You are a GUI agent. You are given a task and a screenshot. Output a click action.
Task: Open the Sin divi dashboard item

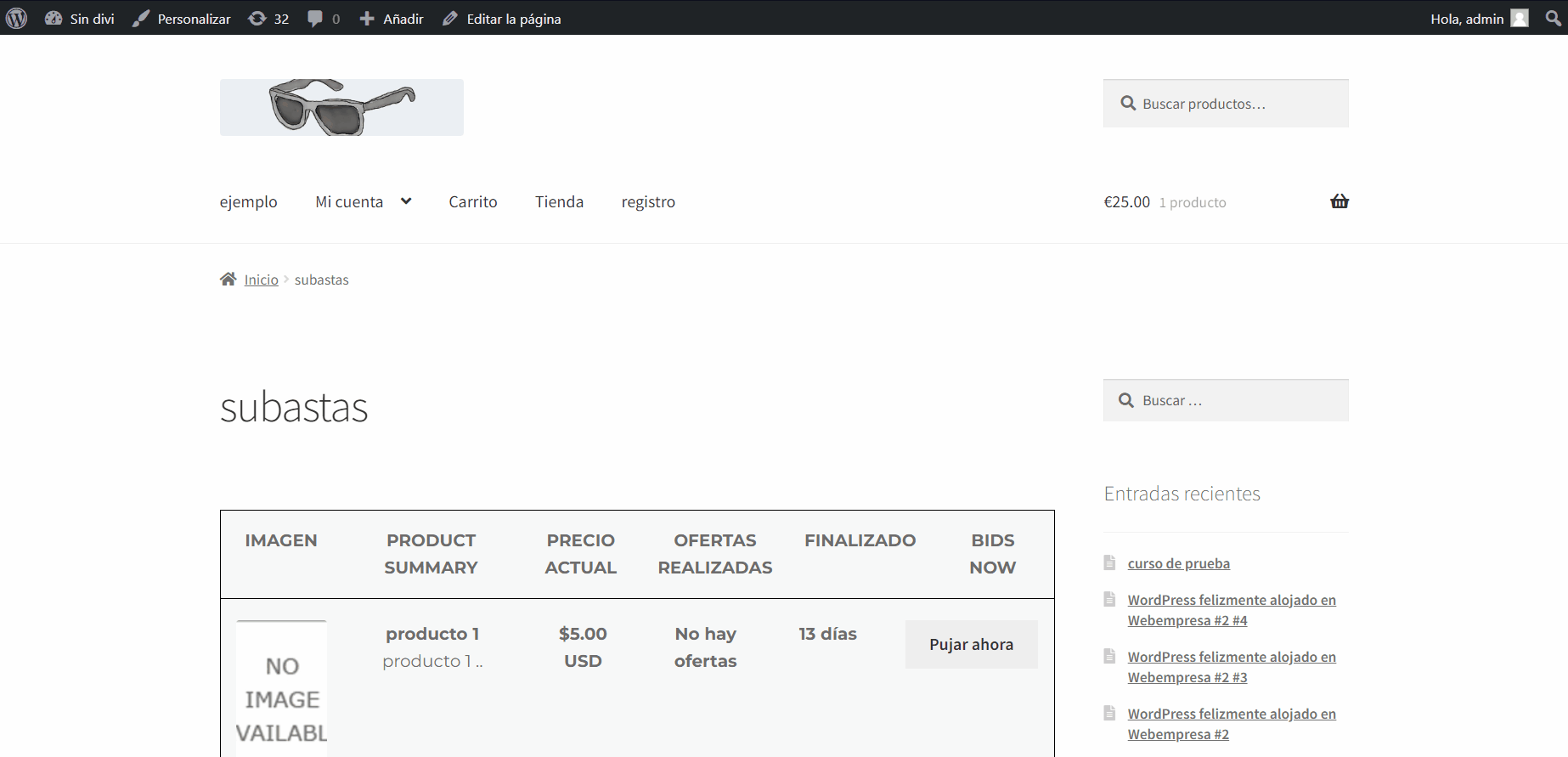[80, 19]
